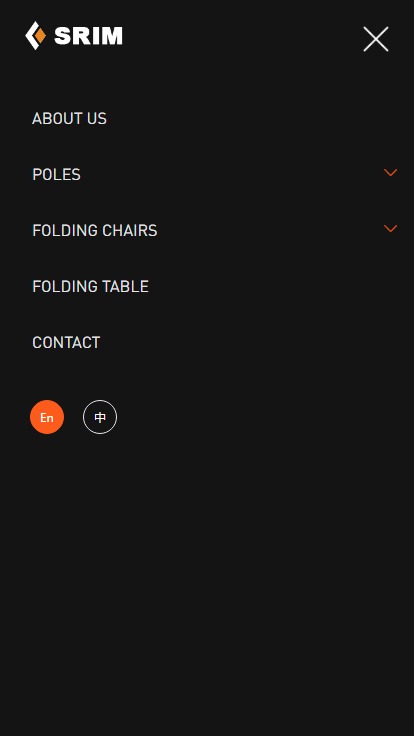Click the orange arrow beside POLES
This screenshot has height=736, width=414.
coord(391,173)
